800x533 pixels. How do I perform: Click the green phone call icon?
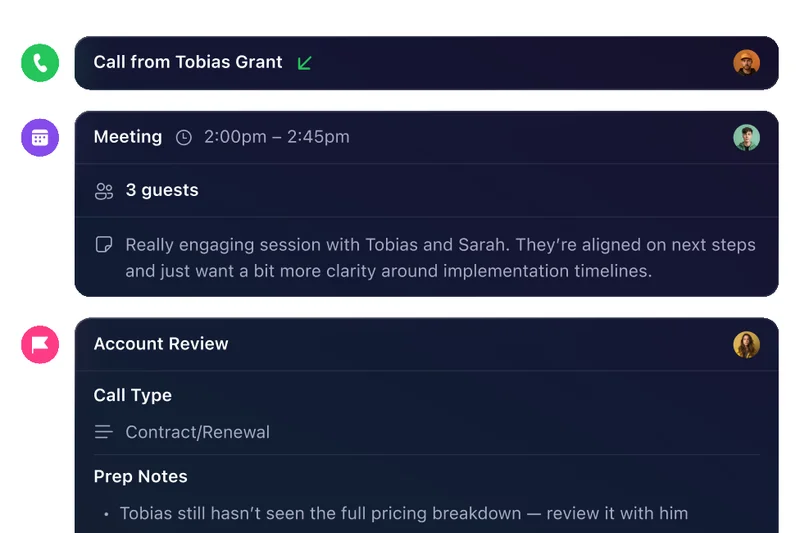[x=40, y=64]
